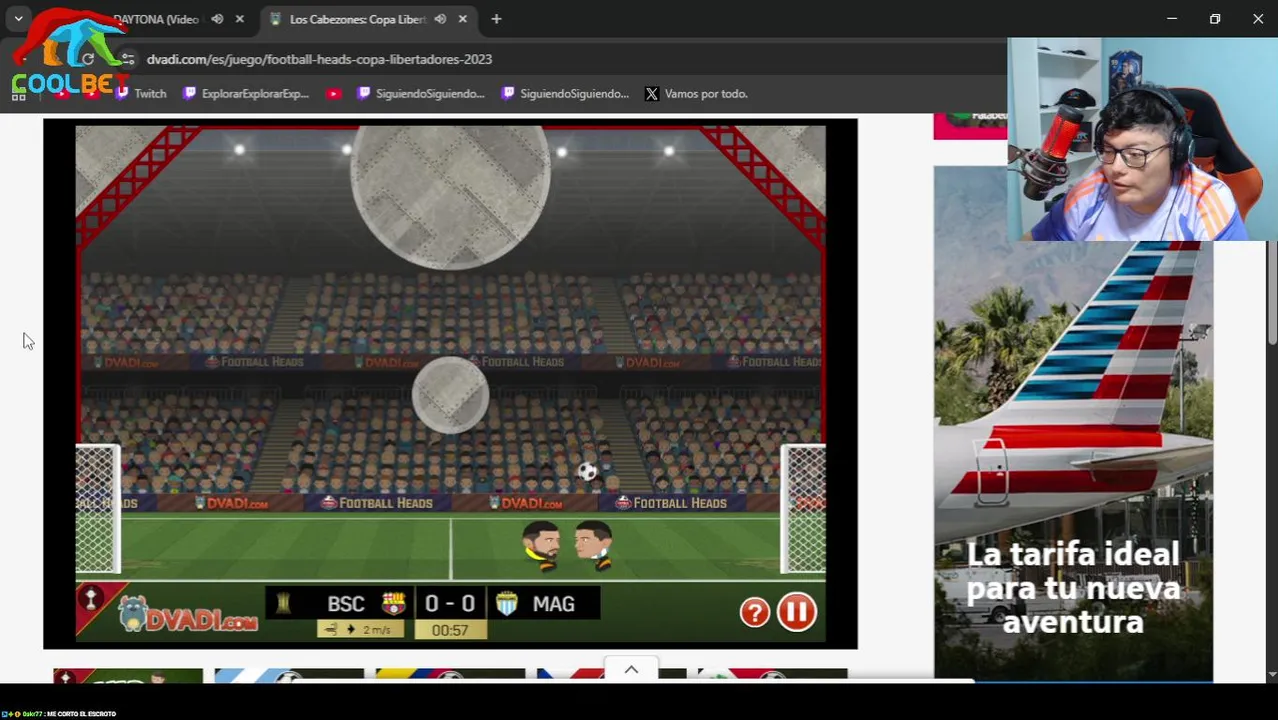Open the first SiguiendoSiguiendo... bookmark
1278x720 pixels.
[421, 93]
